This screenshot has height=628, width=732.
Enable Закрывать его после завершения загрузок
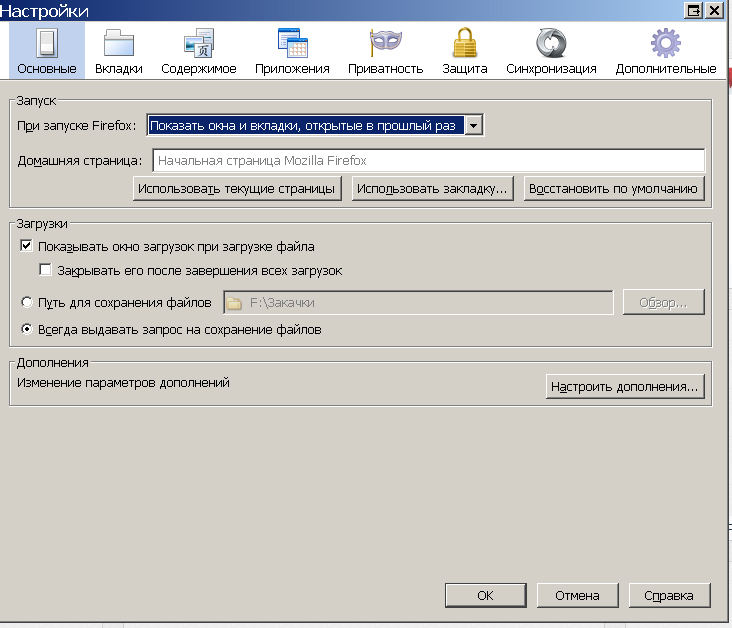tap(45, 270)
